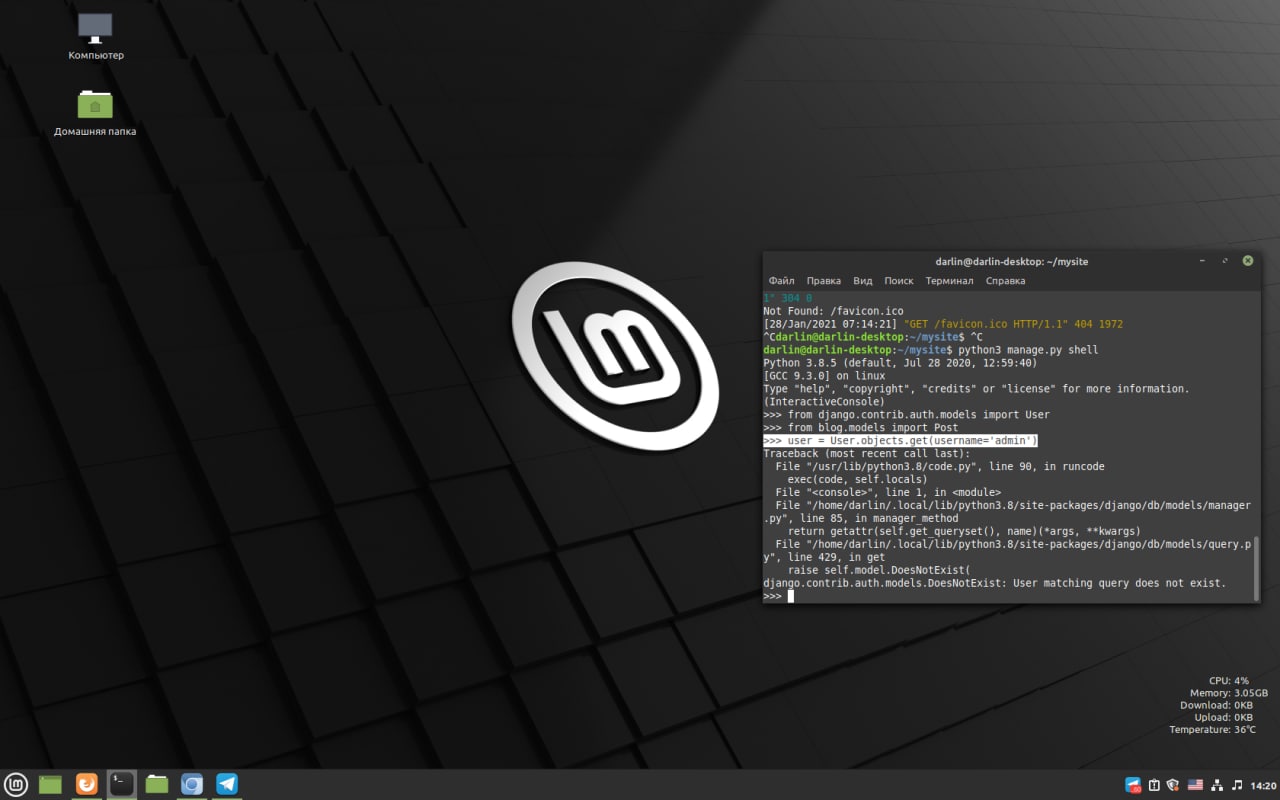Screen dimensions: 1280x800
Task: Click 'User matching query does not exist.' text
Action: [1119, 584]
